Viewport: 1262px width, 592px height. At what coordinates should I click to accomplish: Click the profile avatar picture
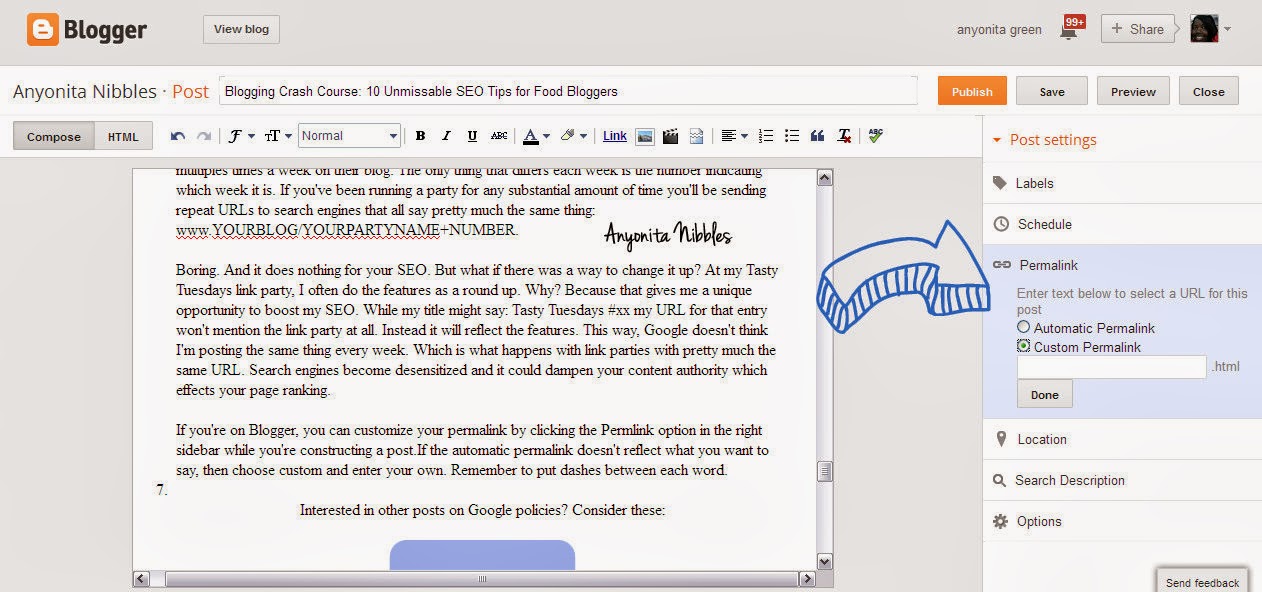point(1203,28)
